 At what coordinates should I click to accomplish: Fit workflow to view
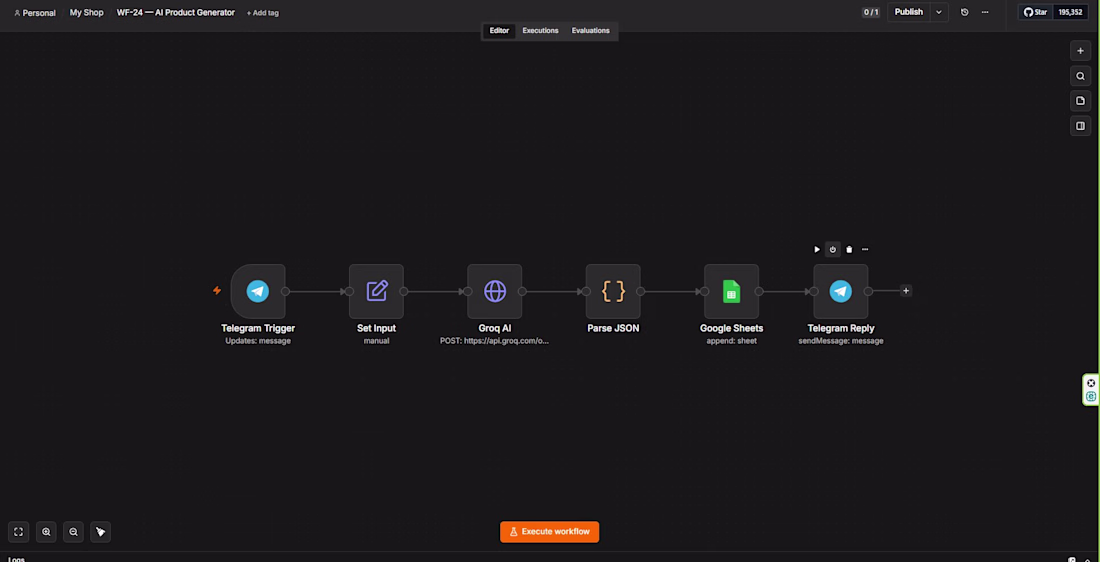[19, 532]
